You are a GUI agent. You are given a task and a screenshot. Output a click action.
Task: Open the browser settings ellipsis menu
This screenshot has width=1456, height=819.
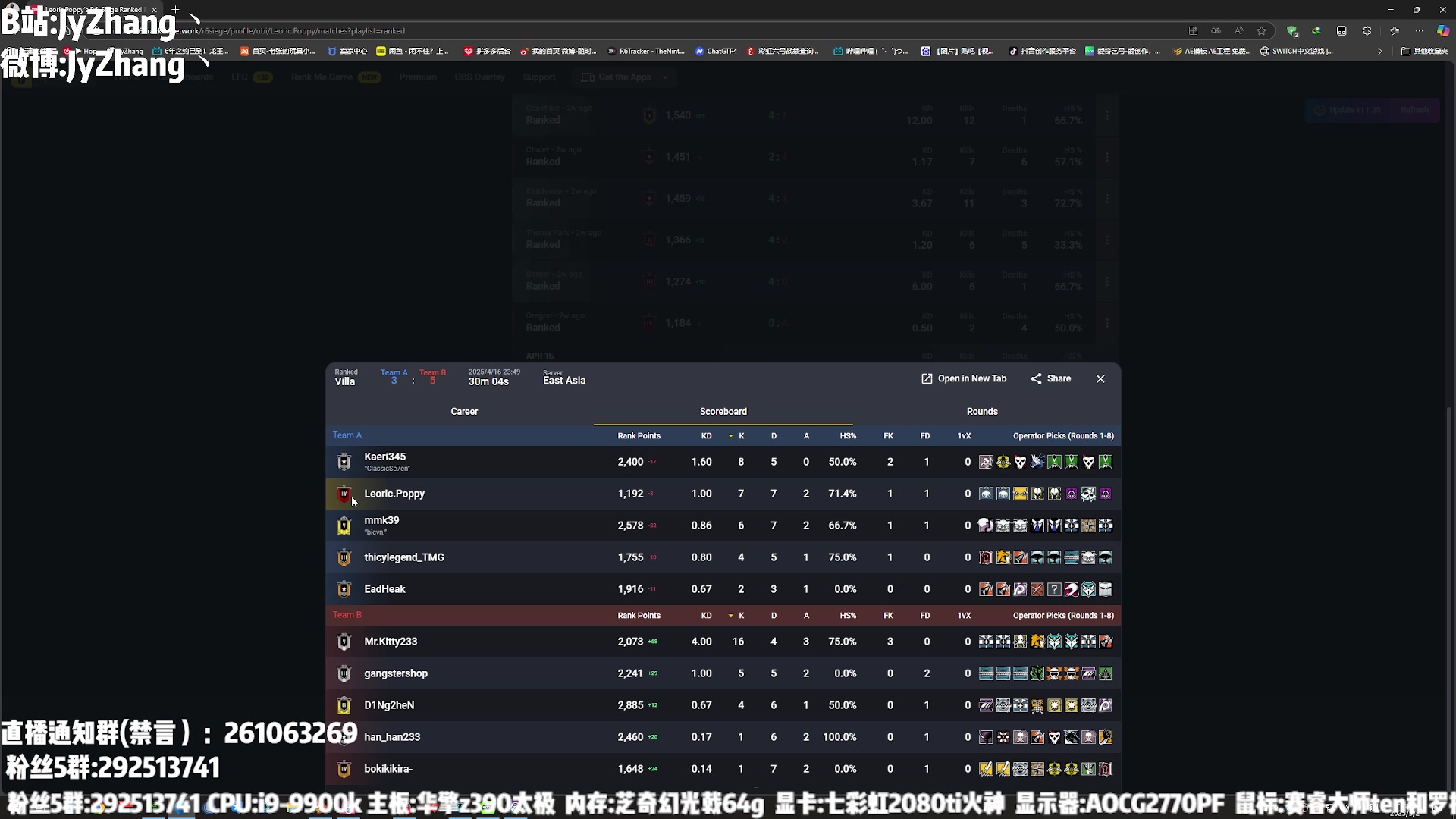1420,31
